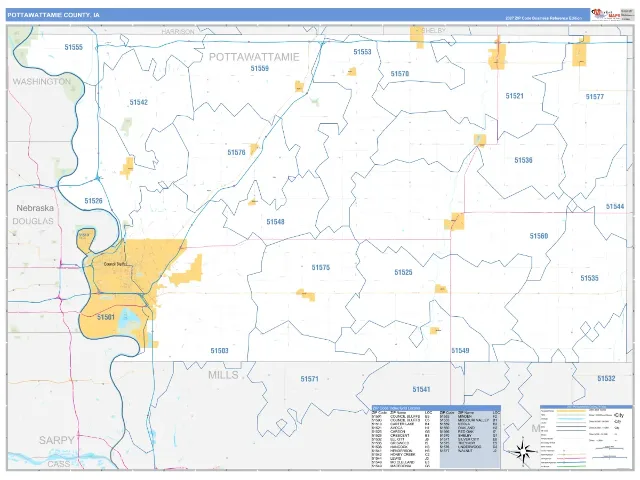
Task: Click ZIP code label 51525
Action: (x=403, y=272)
